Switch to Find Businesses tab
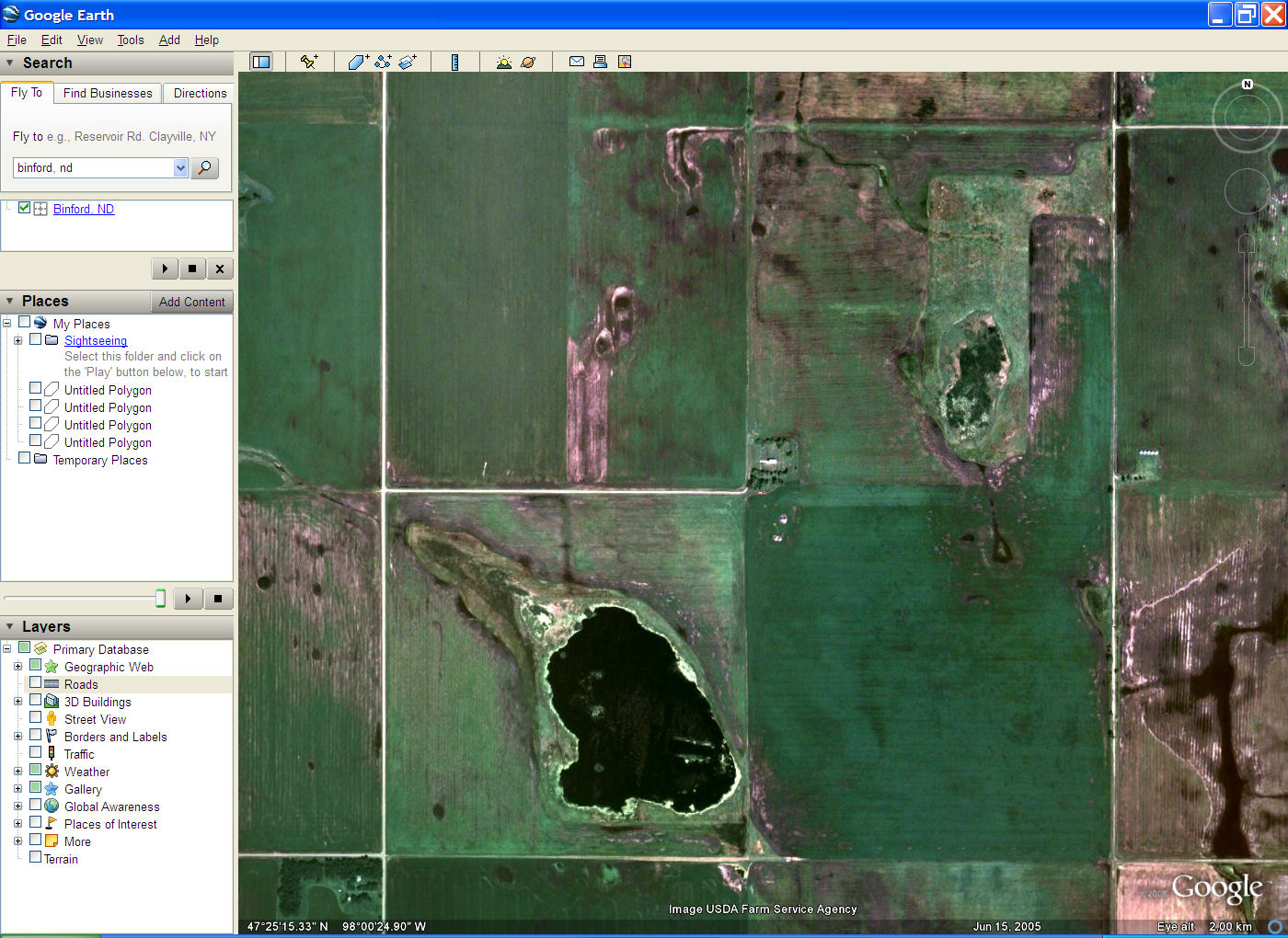The image size is (1288, 938). coord(108,93)
